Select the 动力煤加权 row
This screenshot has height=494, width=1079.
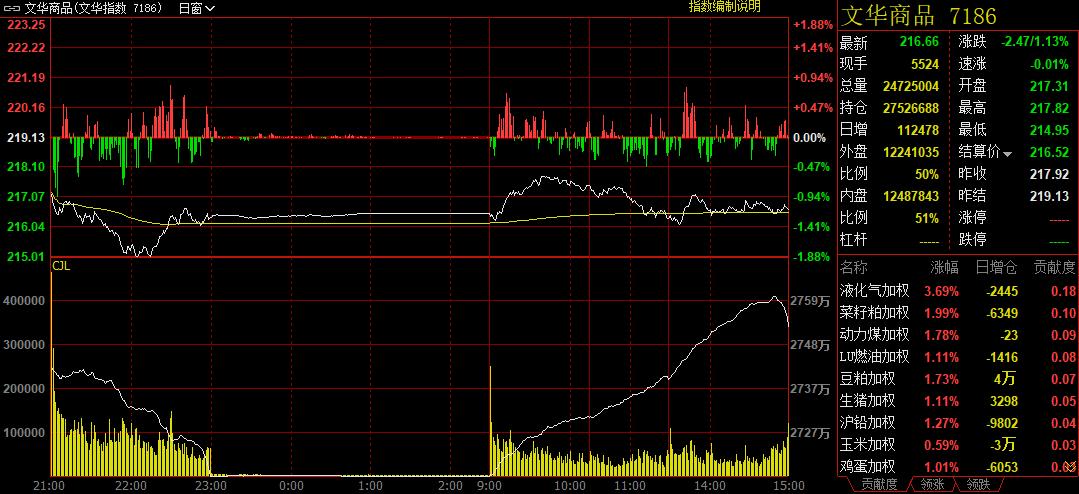click(x=958, y=334)
